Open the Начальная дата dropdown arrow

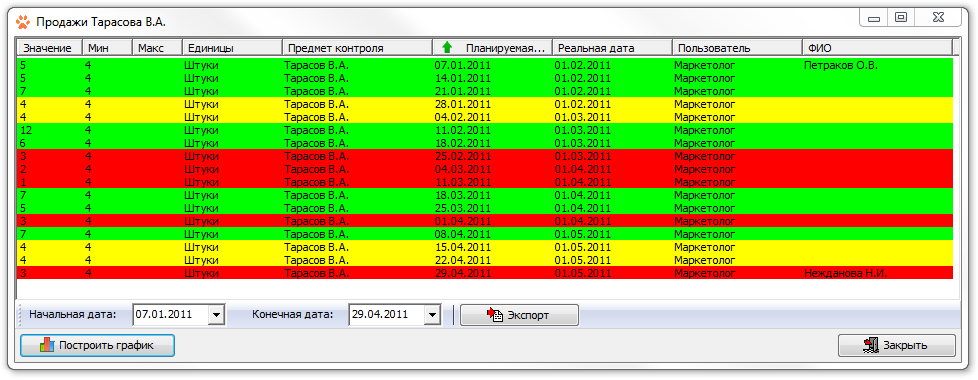coord(216,315)
